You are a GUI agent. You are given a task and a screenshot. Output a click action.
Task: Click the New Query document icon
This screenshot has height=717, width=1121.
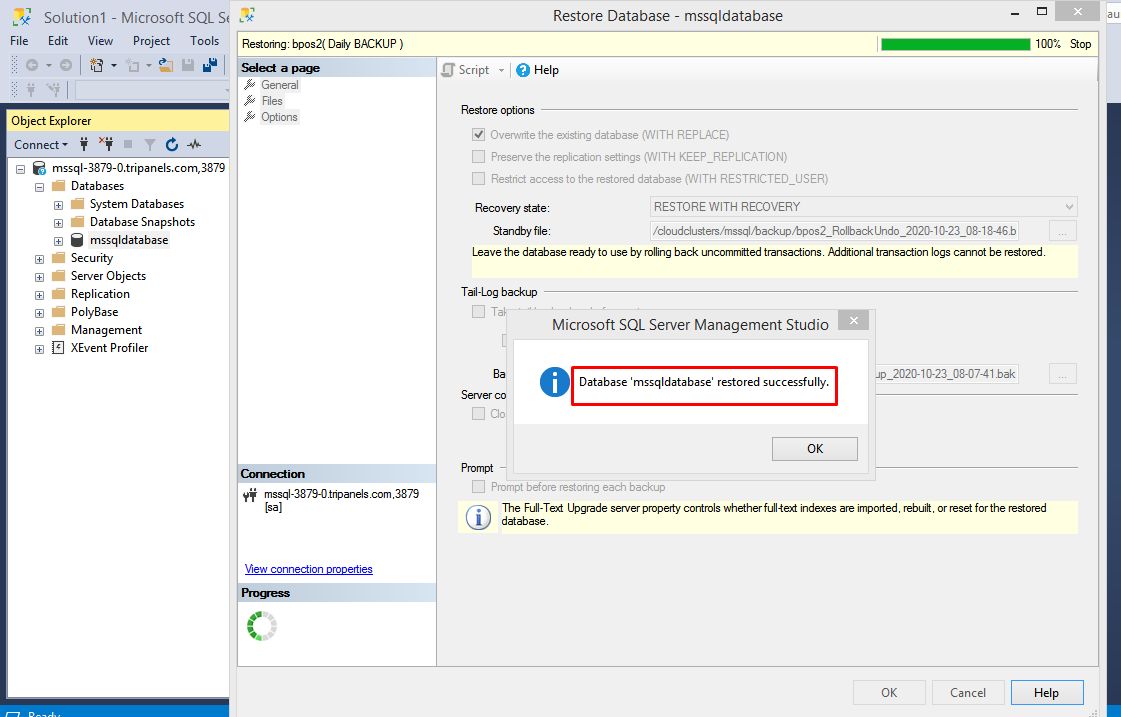(x=97, y=65)
